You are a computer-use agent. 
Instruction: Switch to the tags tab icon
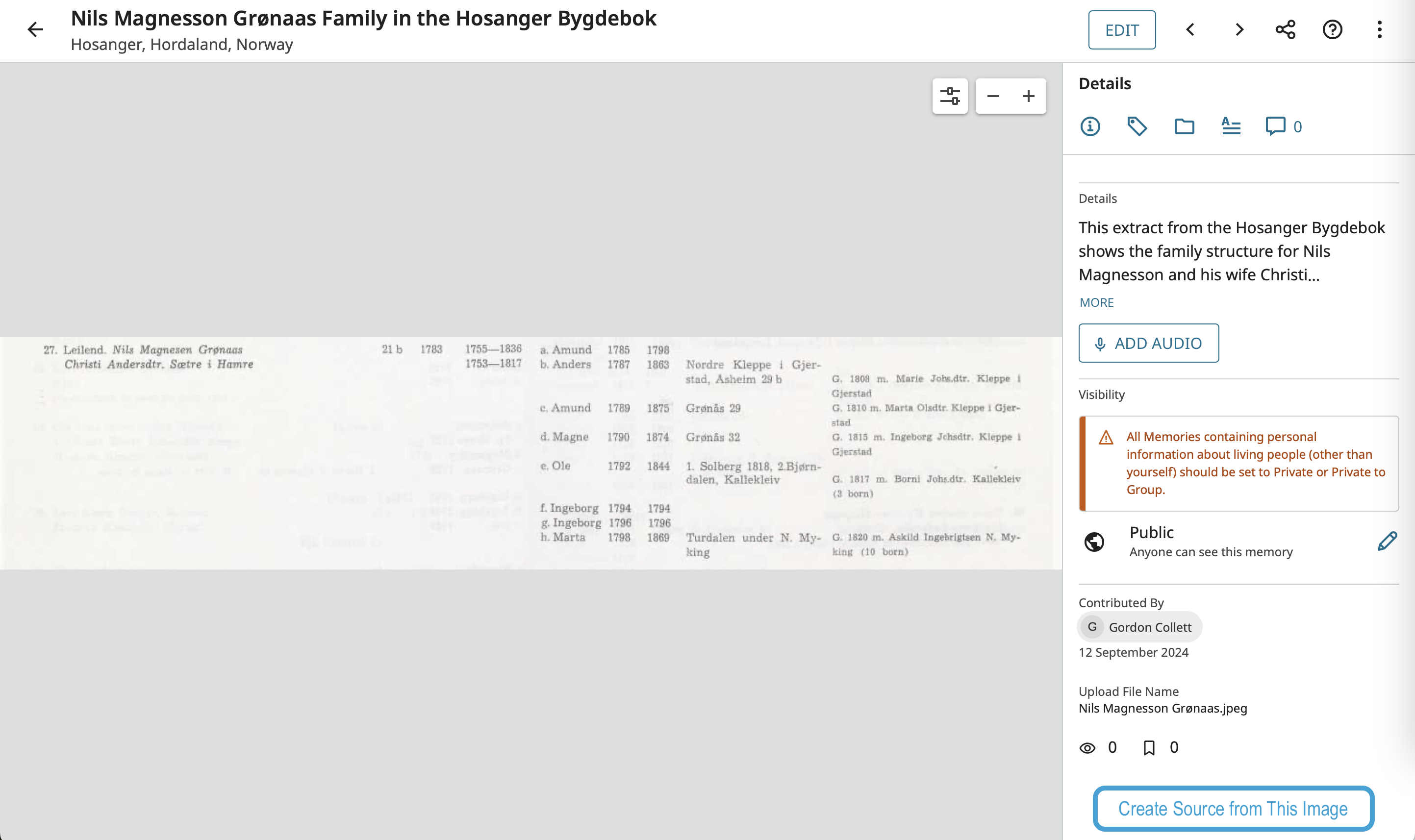pos(1137,126)
